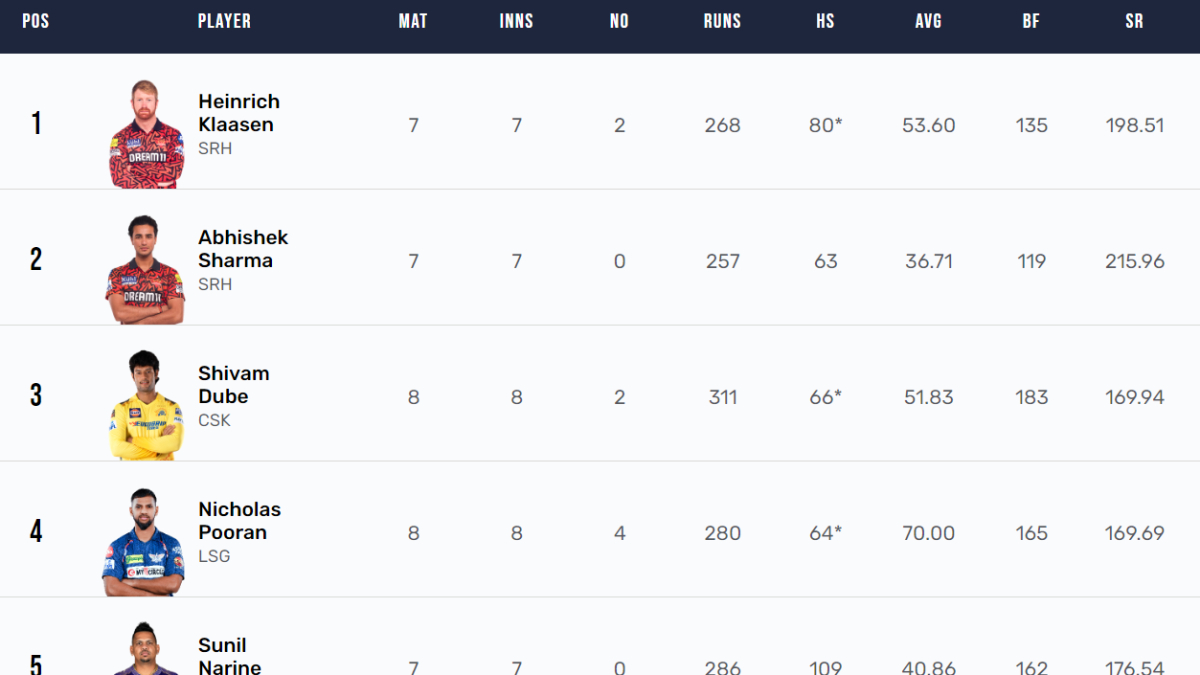1200x675 pixels.
Task: Click the MAT column header
Action: tap(413, 21)
